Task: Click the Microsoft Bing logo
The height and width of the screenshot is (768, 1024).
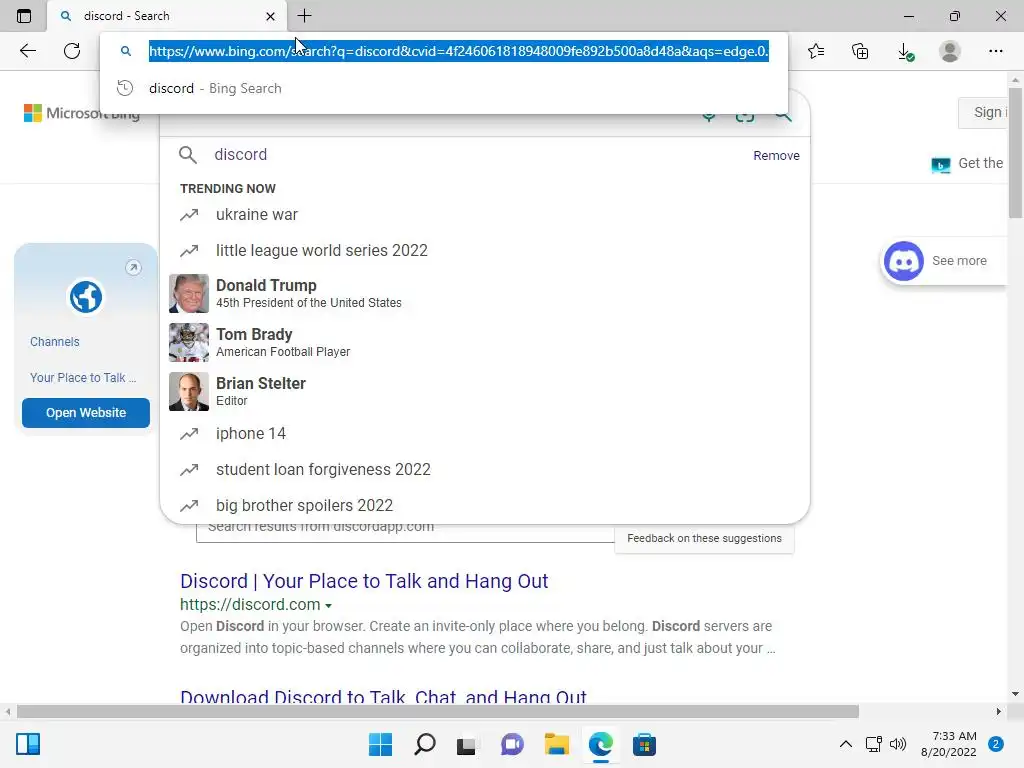Action: click(x=82, y=113)
